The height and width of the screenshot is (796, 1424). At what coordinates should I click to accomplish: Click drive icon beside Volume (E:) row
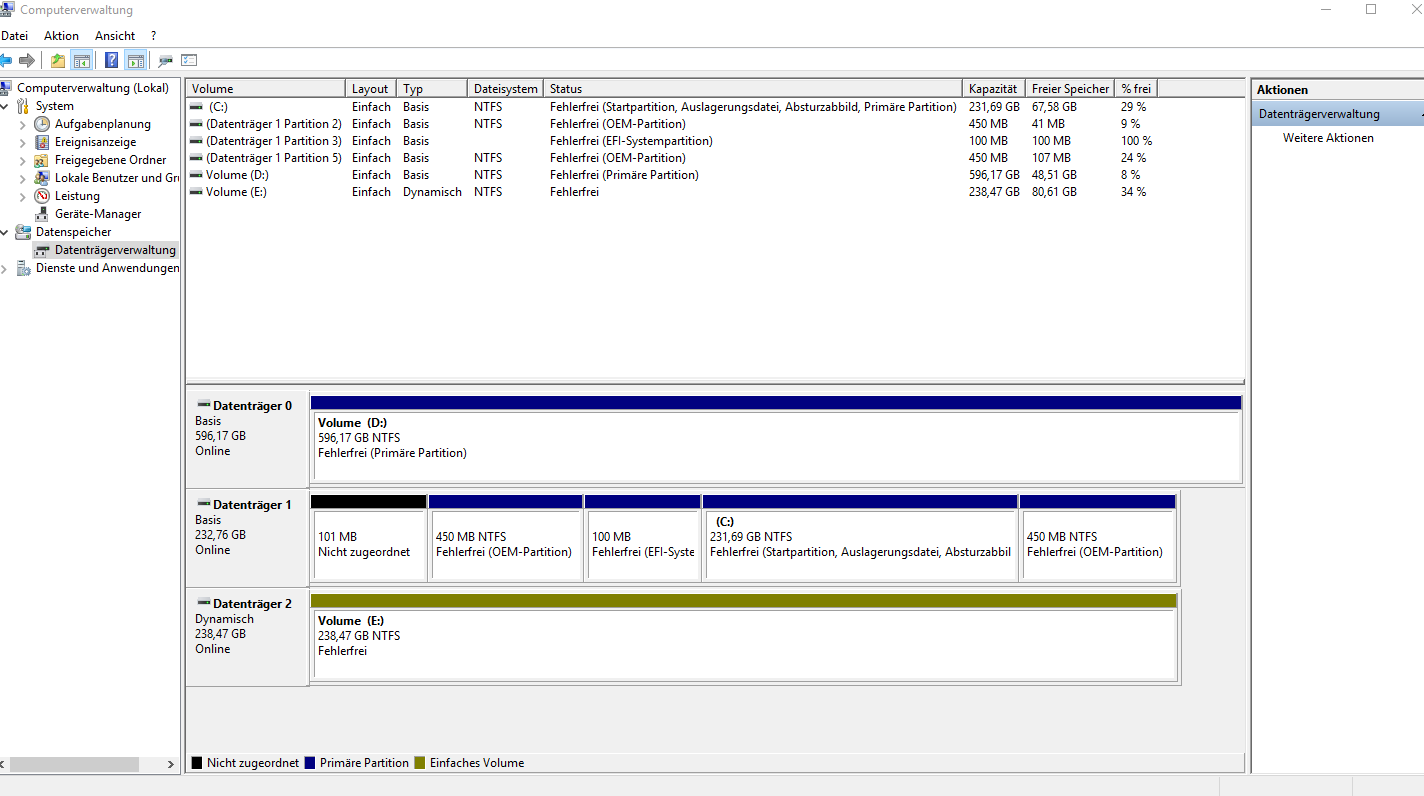coord(196,192)
